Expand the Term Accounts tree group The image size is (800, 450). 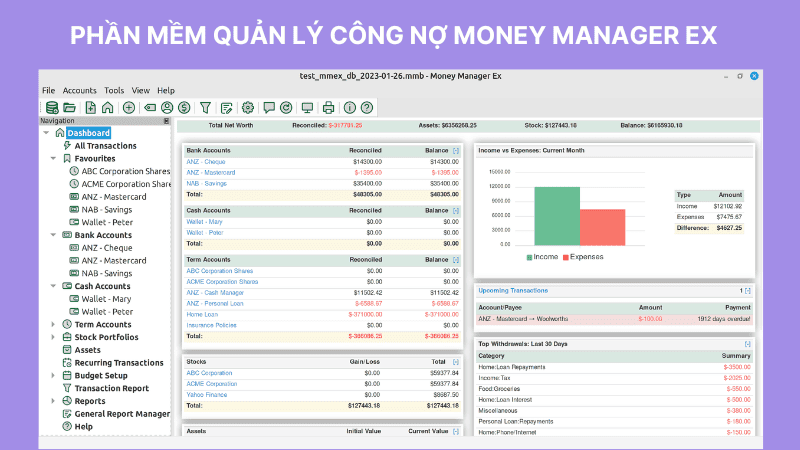(x=53, y=324)
